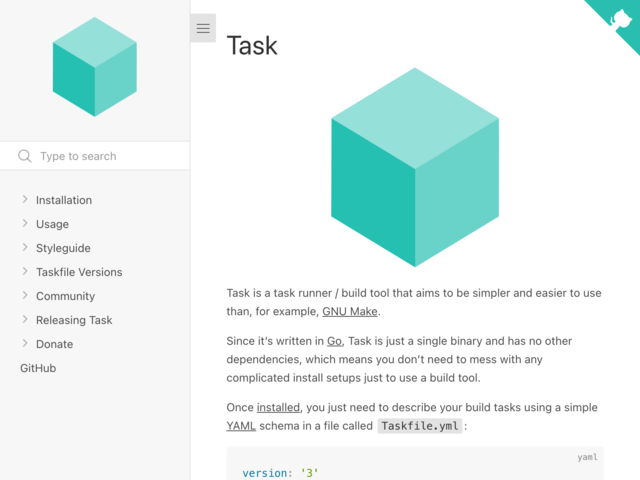
Task: Open the installed link in paragraph
Action: 278,407
